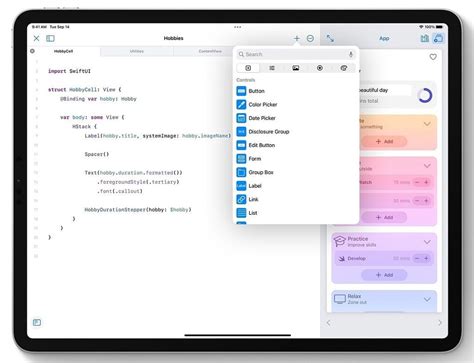Select Group Box in the Controls list

(296, 172)
